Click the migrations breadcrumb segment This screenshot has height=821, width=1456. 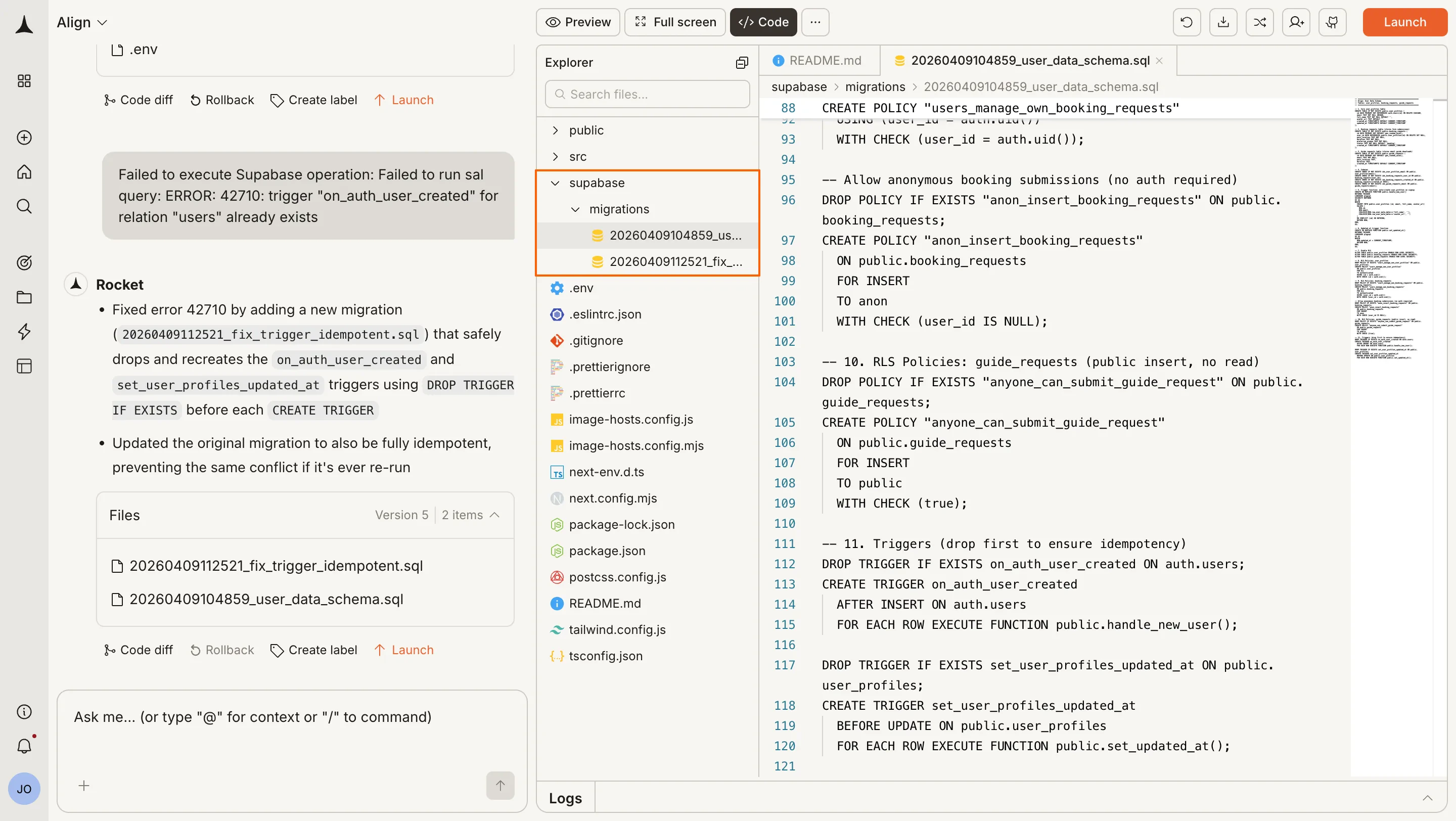coord(875,87)
